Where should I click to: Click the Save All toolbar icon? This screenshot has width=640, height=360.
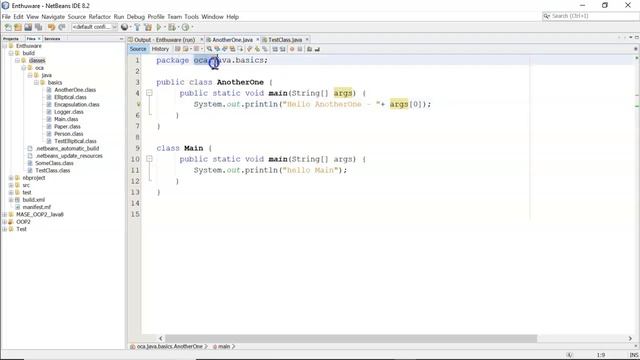coord(39,27)
